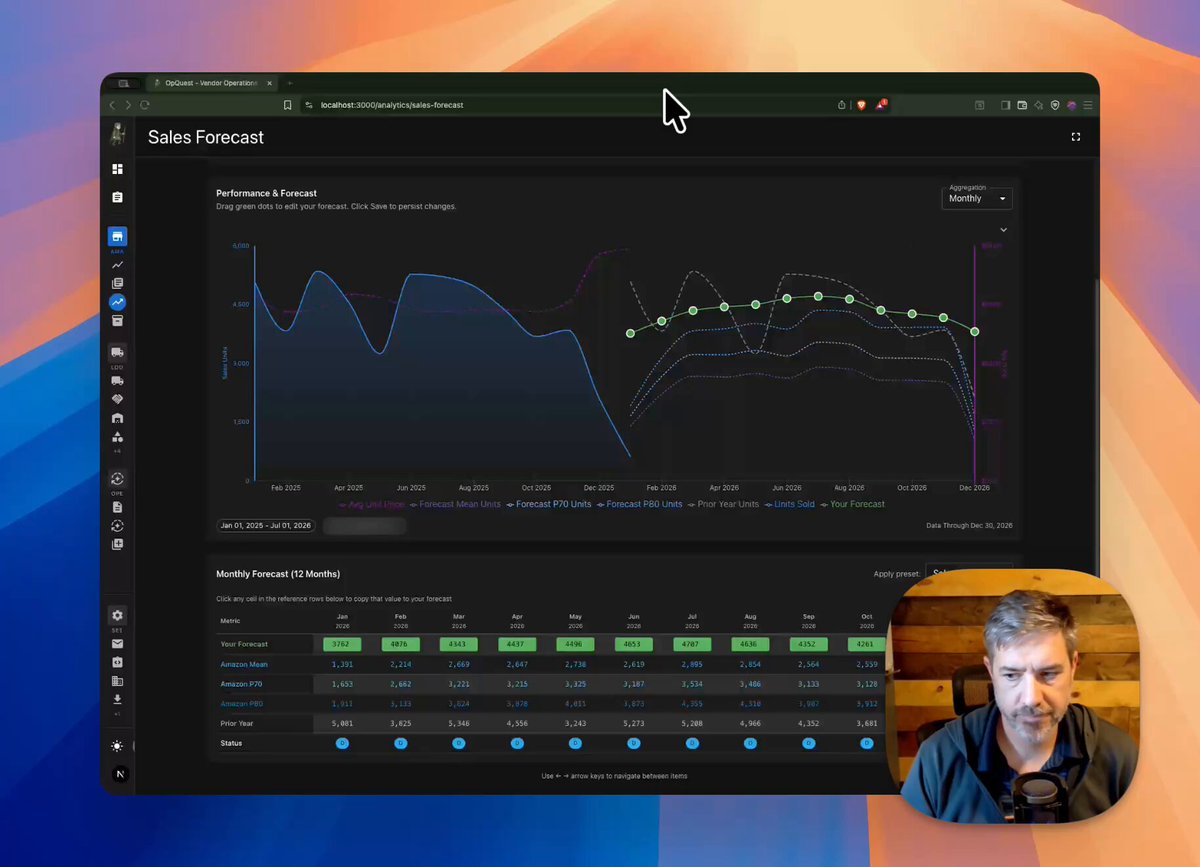Open the browser hamburger menu

click(x=1088, y=105)
